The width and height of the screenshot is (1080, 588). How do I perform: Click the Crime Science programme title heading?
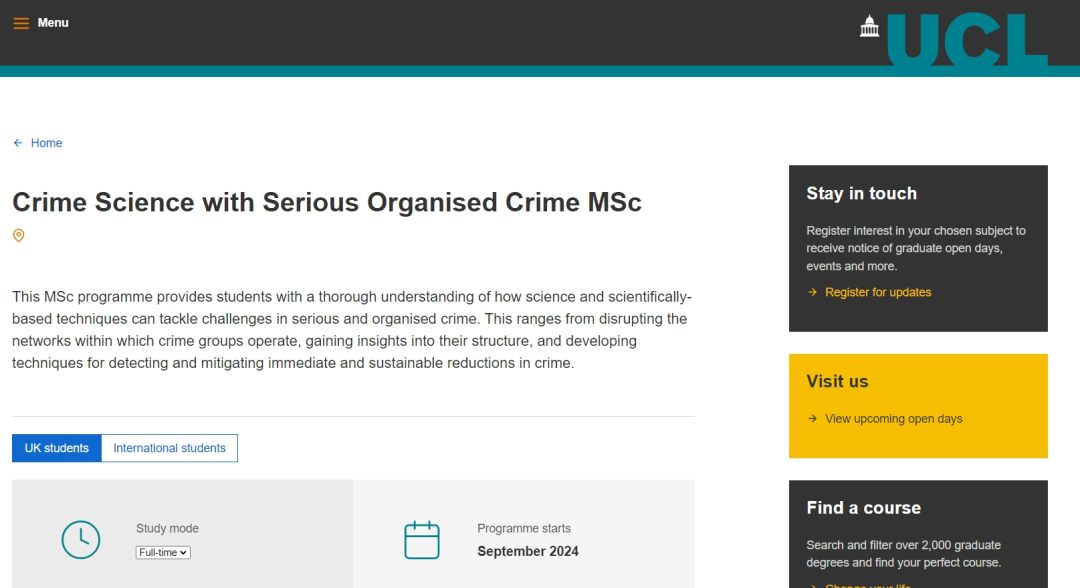[x=326, y=202]
